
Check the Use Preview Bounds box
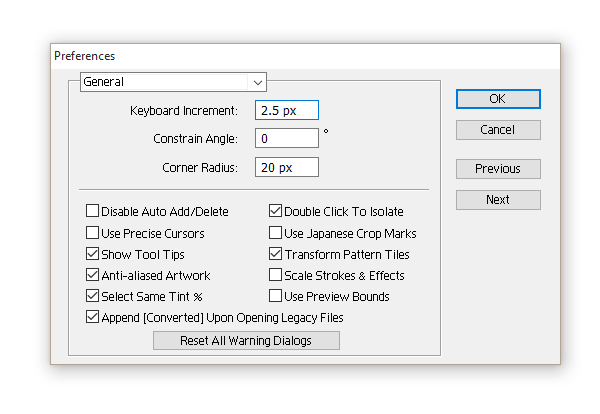click(x=276, y=296)
